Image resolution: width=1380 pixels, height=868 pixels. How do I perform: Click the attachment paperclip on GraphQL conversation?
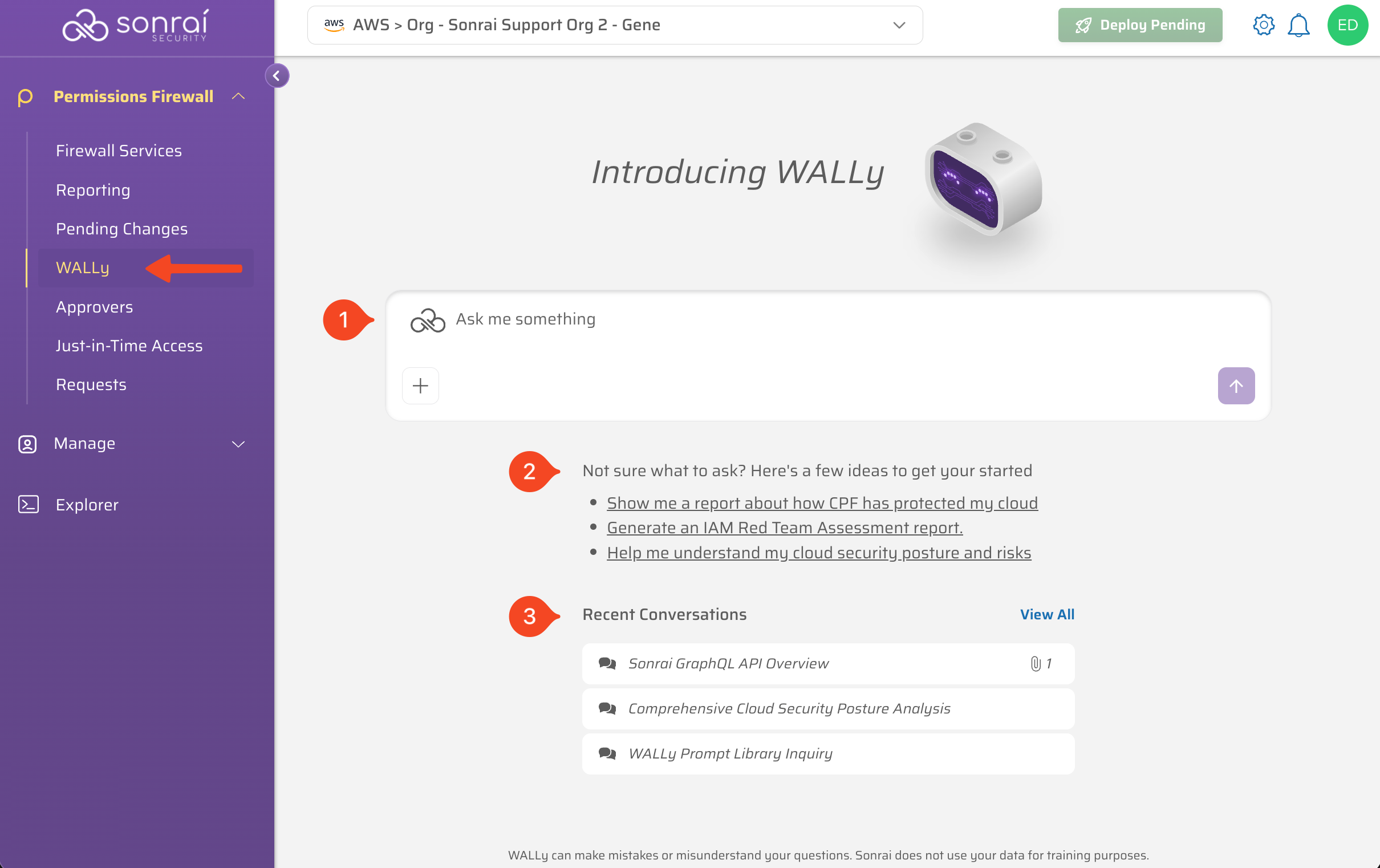(x=1036, y=663)
